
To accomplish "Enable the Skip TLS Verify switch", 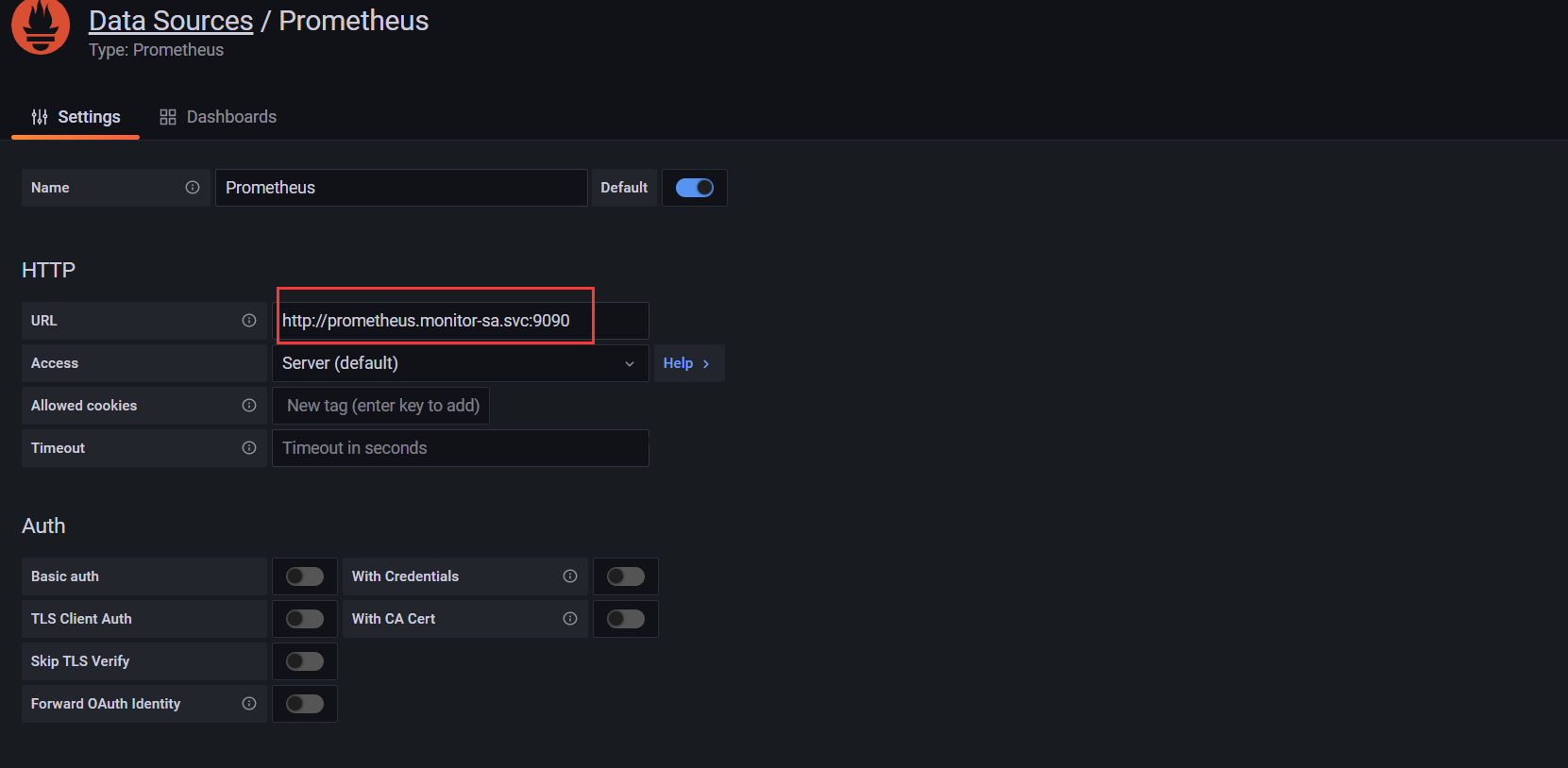I will pos(305,661).
